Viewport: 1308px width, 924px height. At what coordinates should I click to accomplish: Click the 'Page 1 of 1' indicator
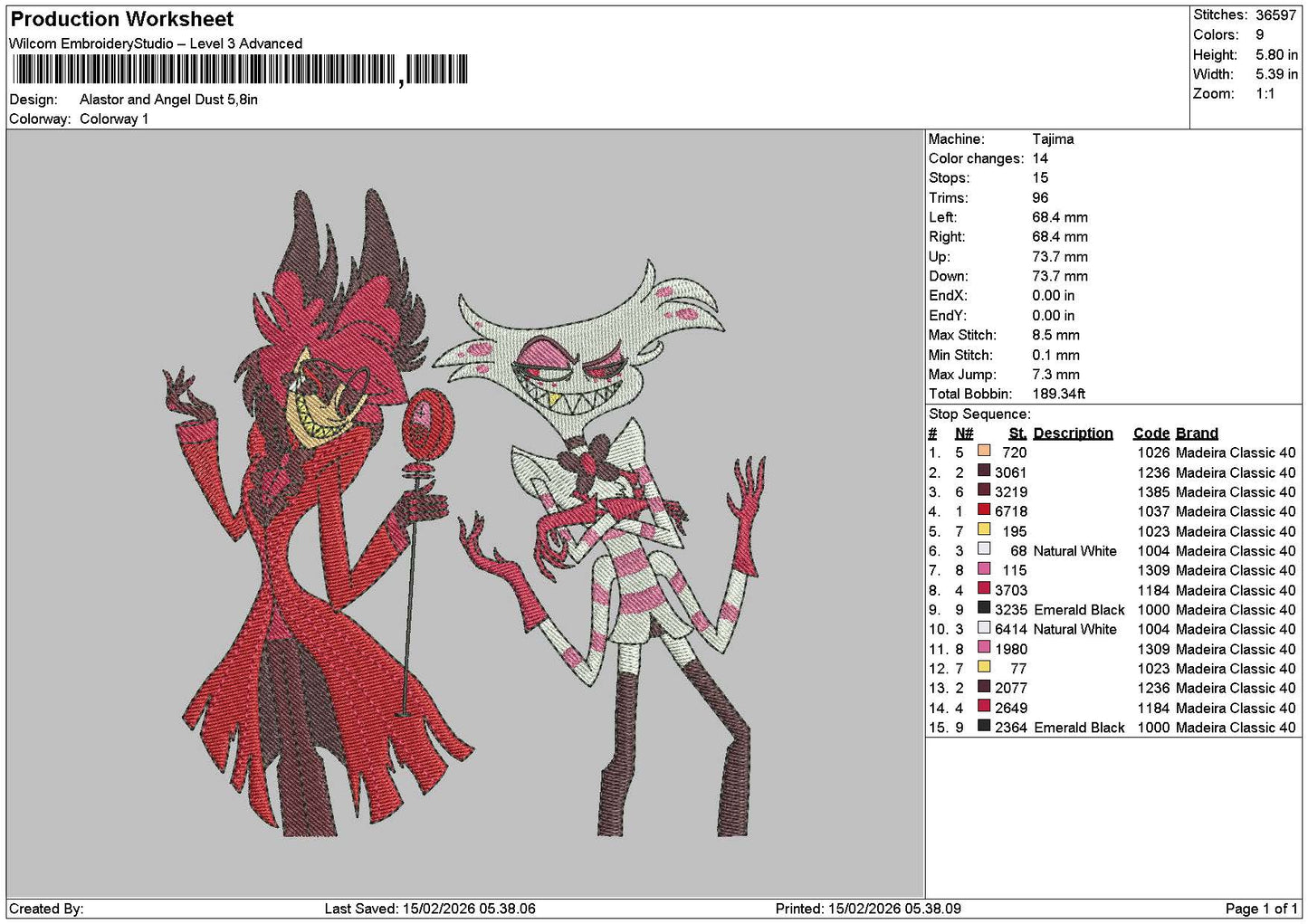click(1262, 909)
